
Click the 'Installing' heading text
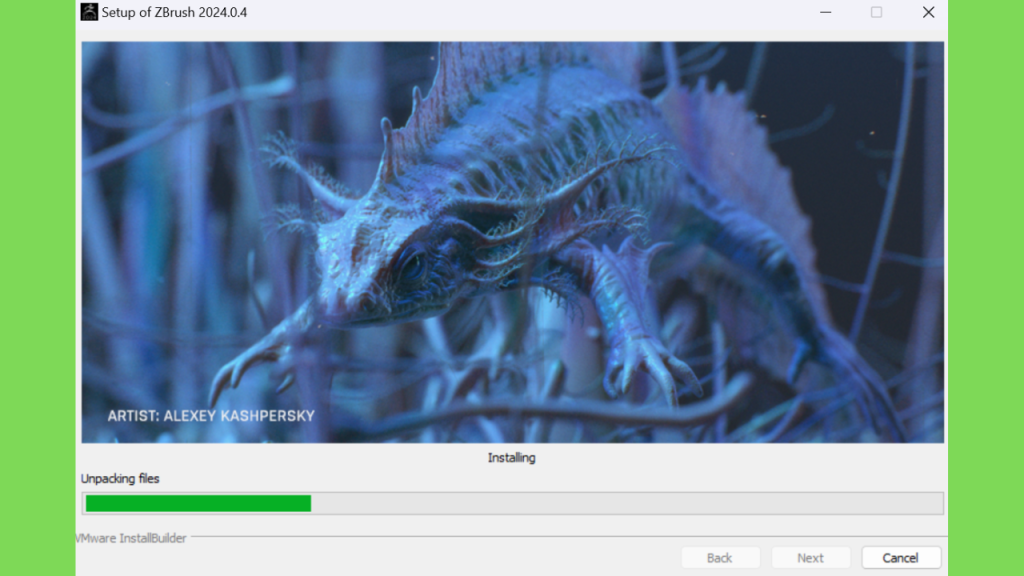pyautogui.click(x=511, y=458)
